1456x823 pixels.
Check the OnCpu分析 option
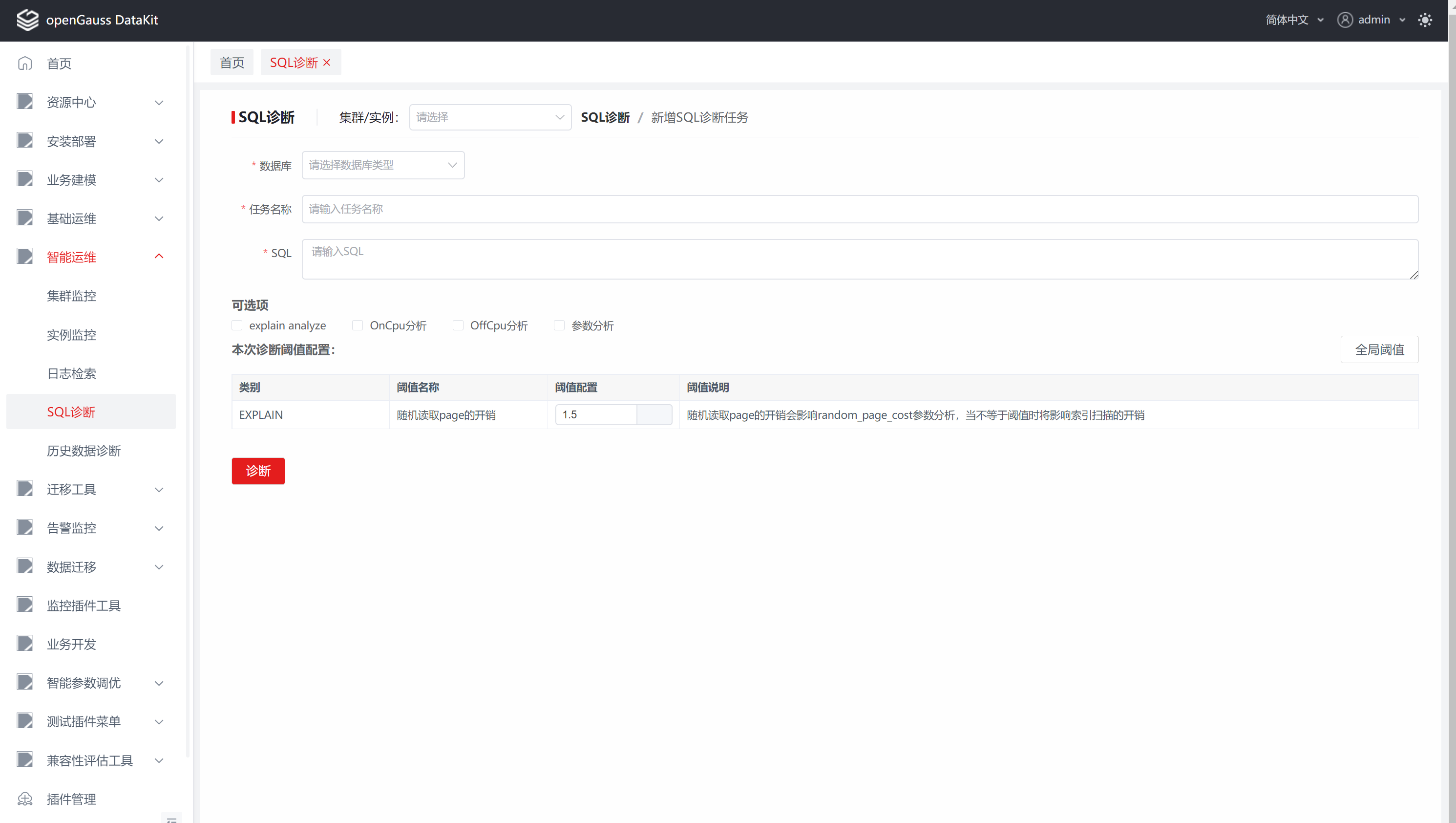pos(357,325)
